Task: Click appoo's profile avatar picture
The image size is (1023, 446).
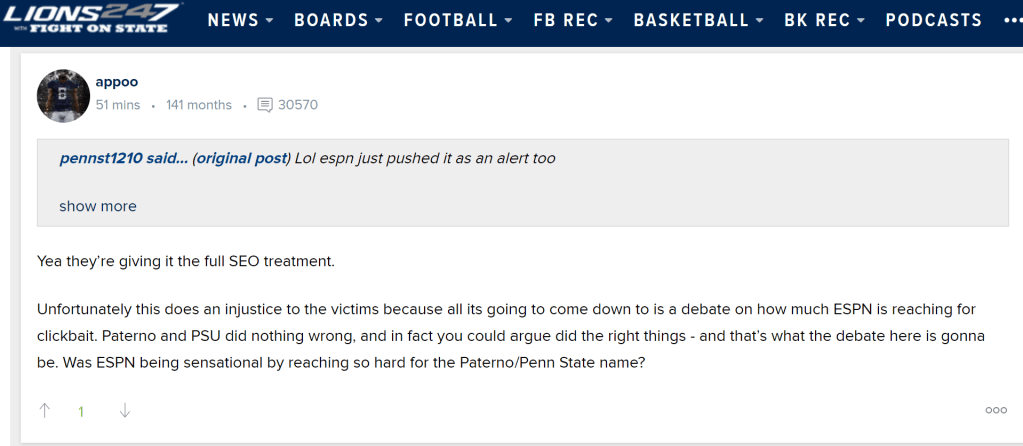Action: [64, 96]
